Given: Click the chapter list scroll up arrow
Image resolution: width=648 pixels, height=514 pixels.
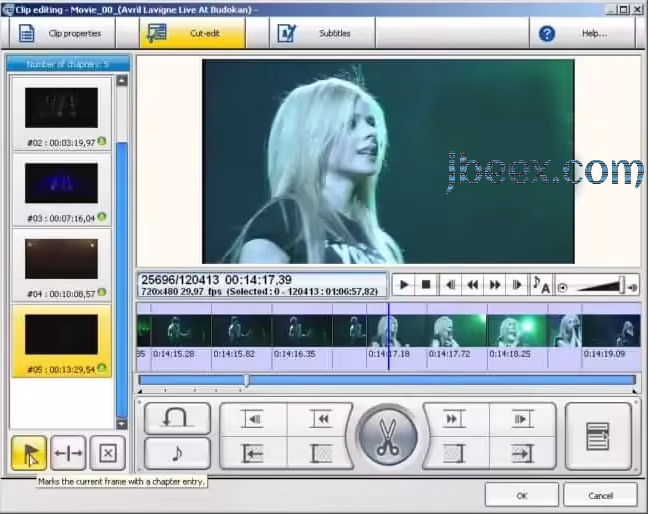Looking at the screenshot, I should 122,81.
